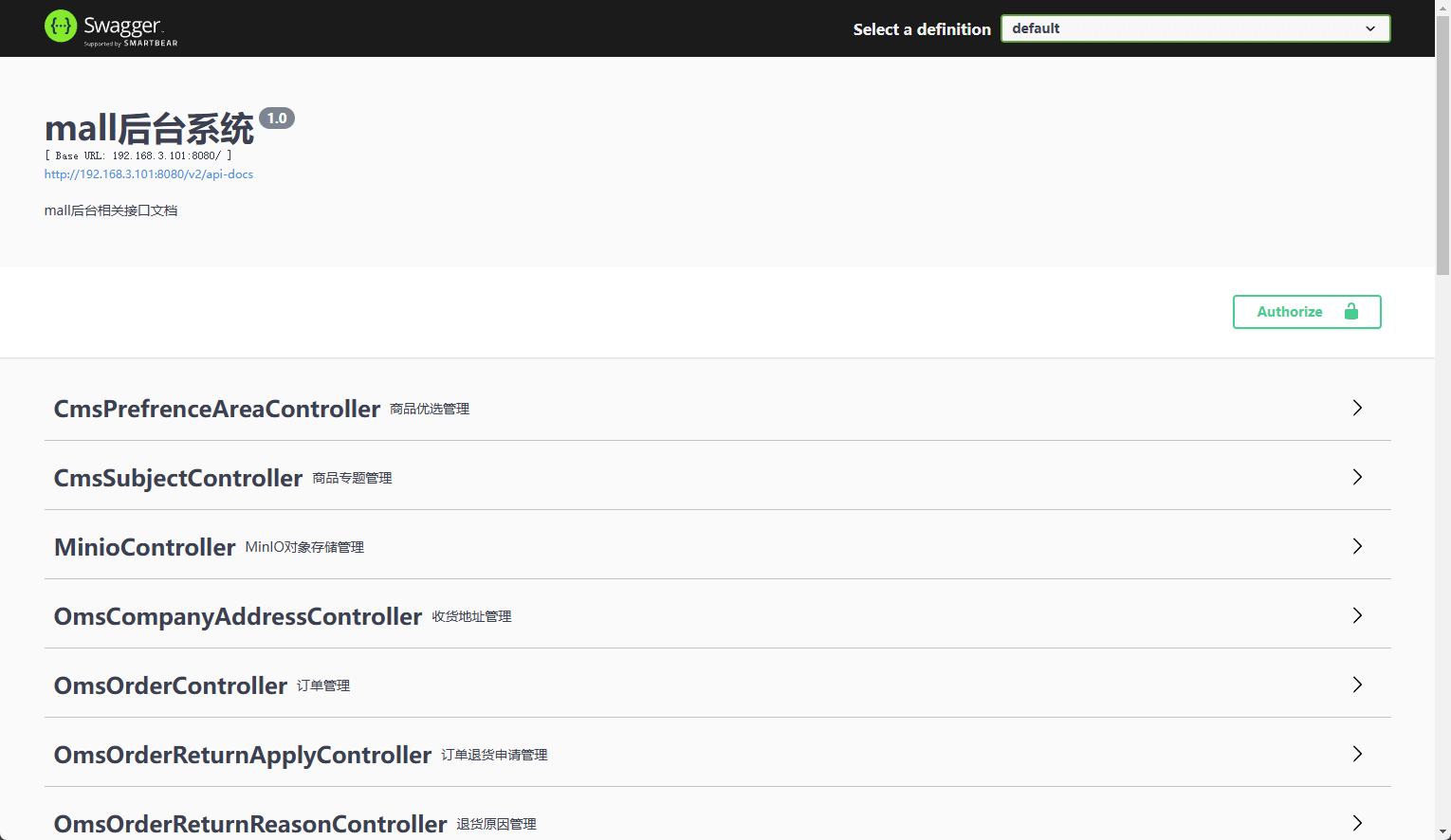The image size is (1451, 840).
Task: Select the CmsPrefrenceAreaController section title
Action: 217,409
